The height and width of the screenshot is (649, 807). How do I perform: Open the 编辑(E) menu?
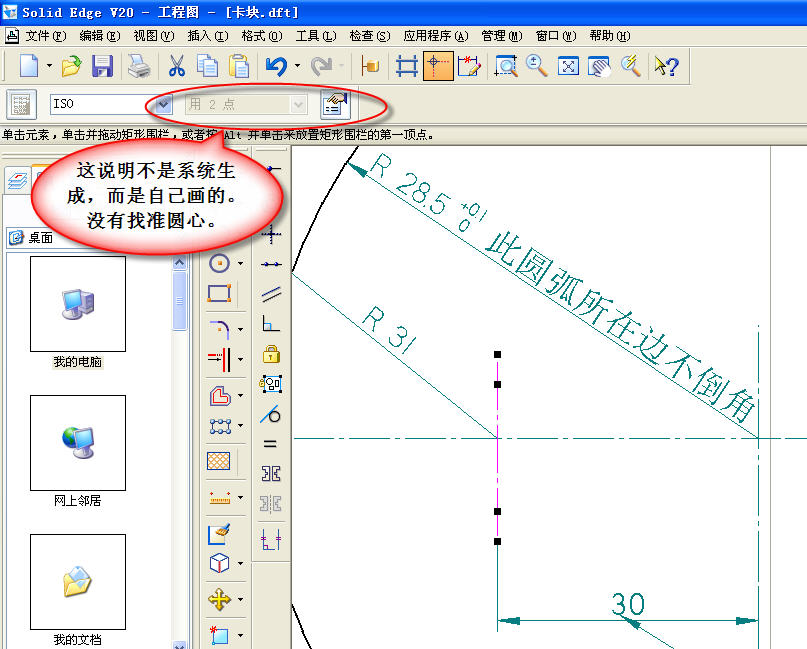[x=100, y=36]
